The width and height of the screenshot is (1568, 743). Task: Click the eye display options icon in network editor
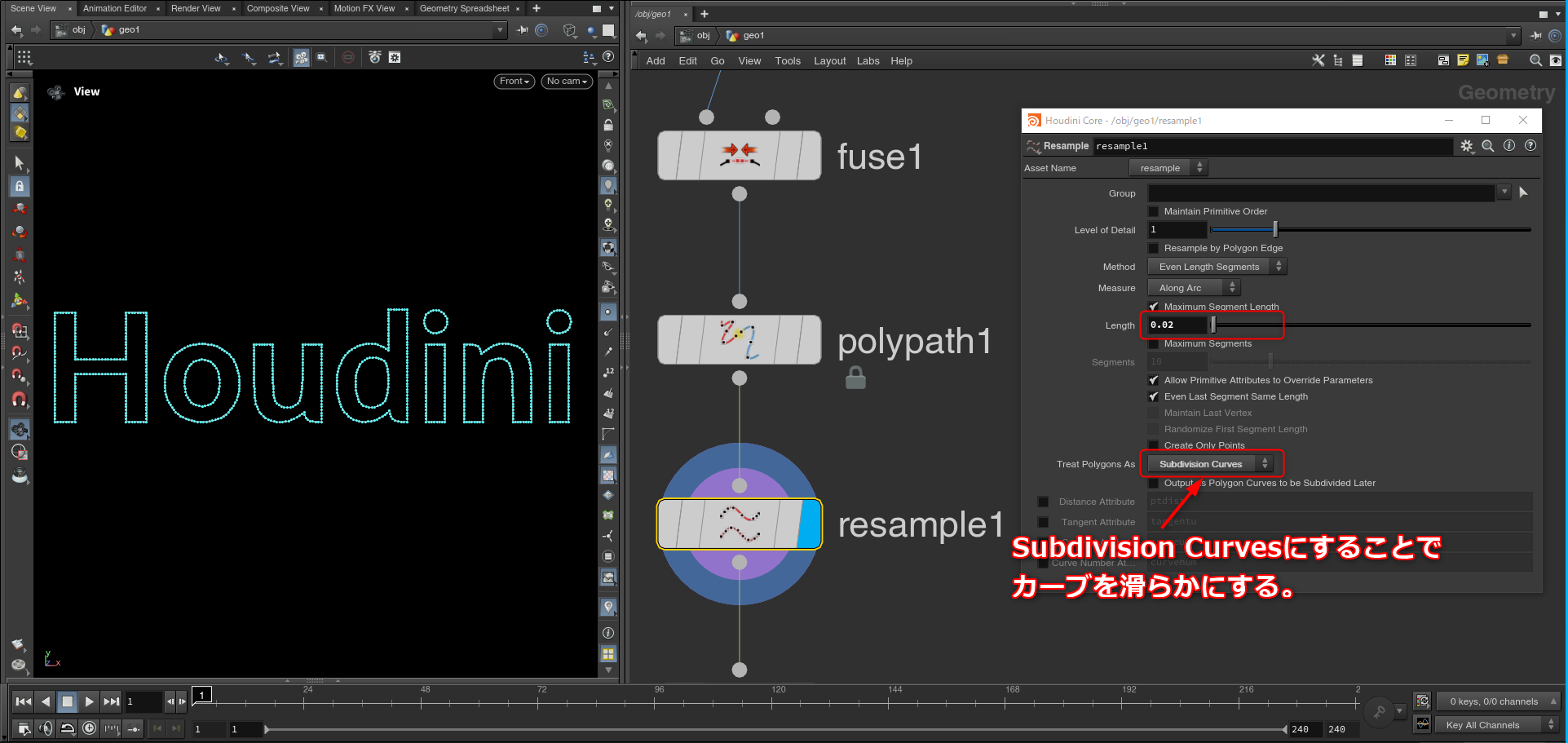[1556, 60]
